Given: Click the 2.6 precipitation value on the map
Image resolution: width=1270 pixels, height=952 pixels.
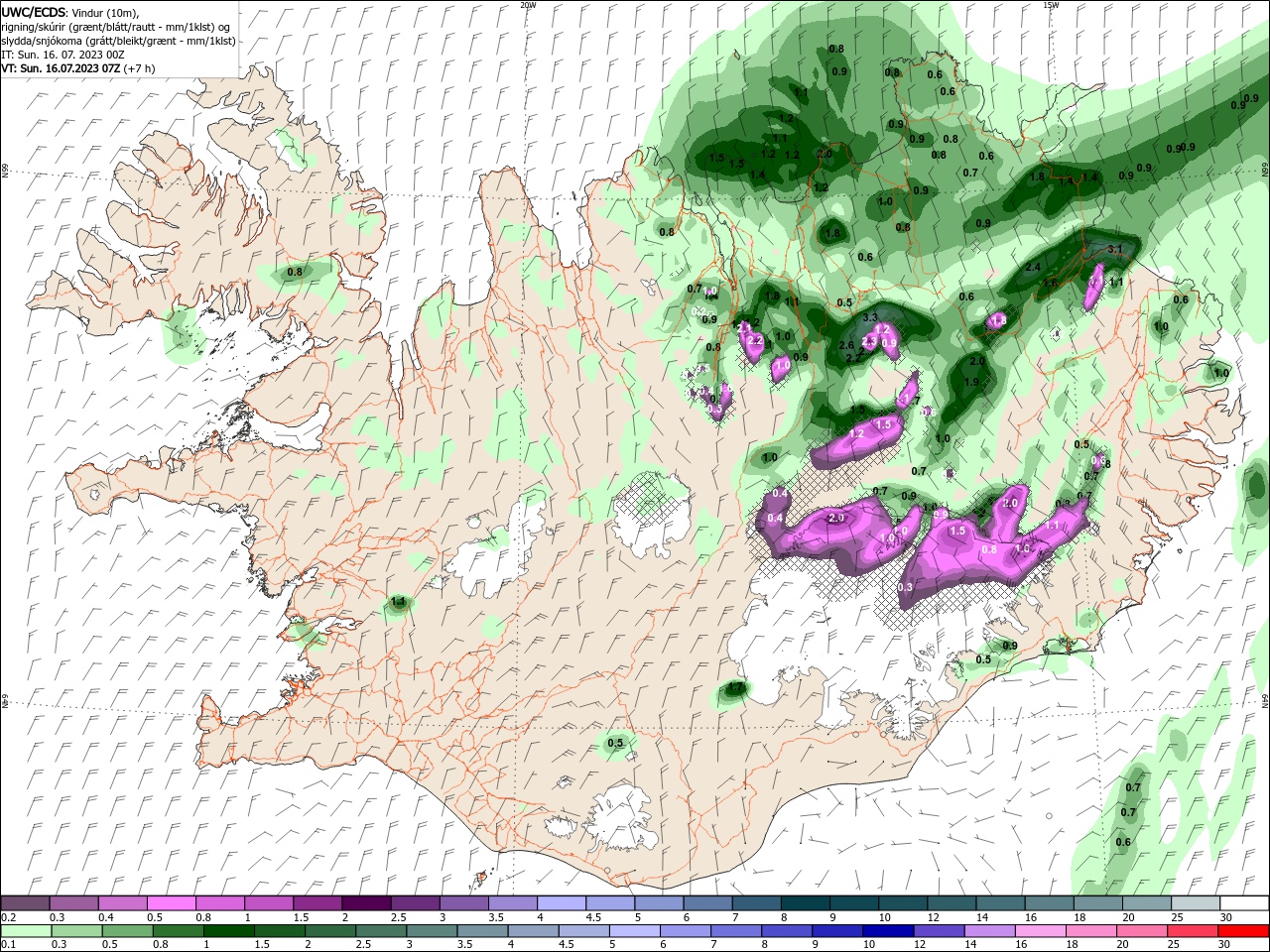Looking at the screenshot, I should [x=846, y=345].
